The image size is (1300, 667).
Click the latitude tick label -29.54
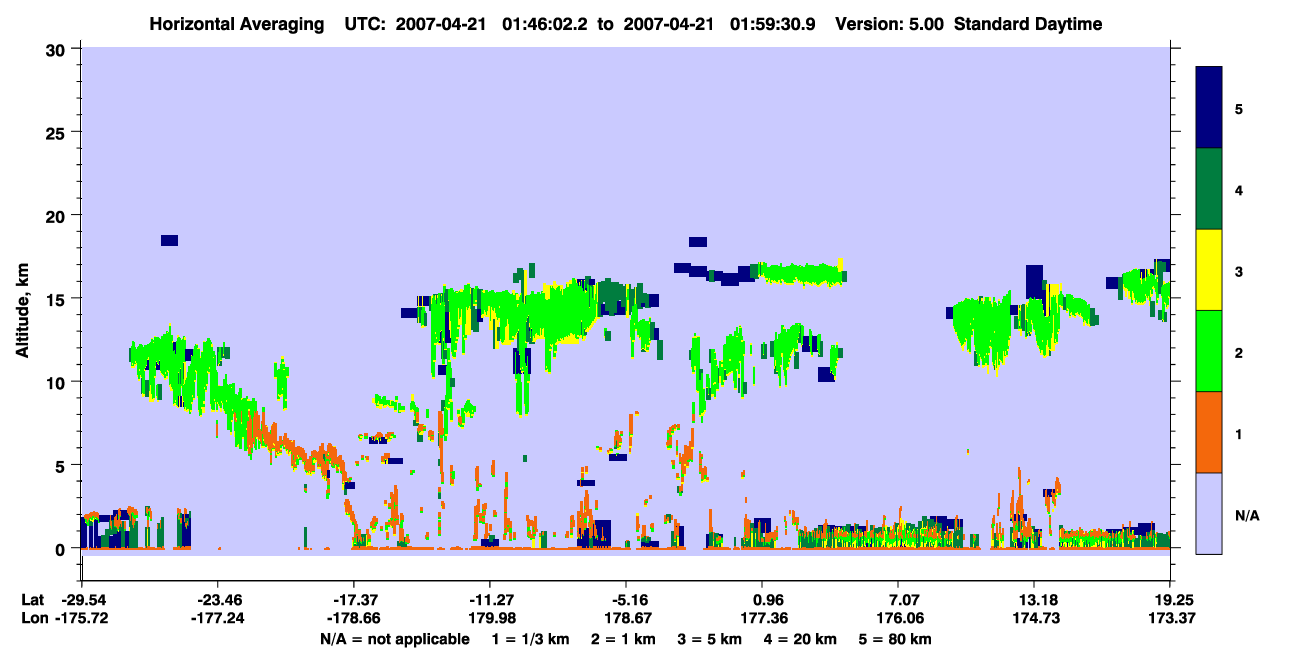pos(82,600)
